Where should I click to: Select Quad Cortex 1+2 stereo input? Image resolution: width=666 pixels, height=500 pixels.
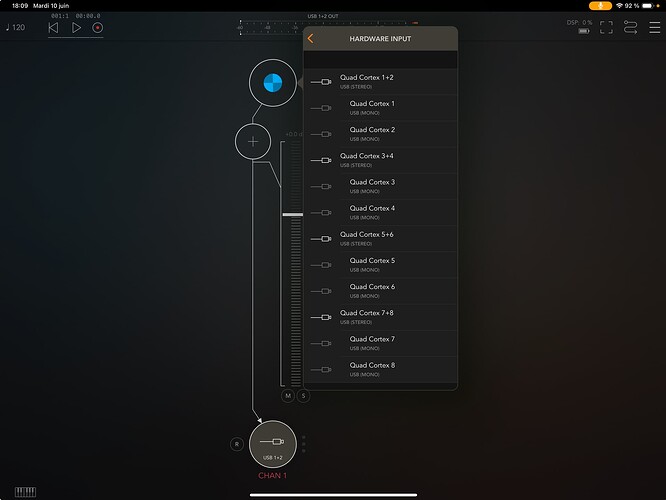[x=380, y=81]
